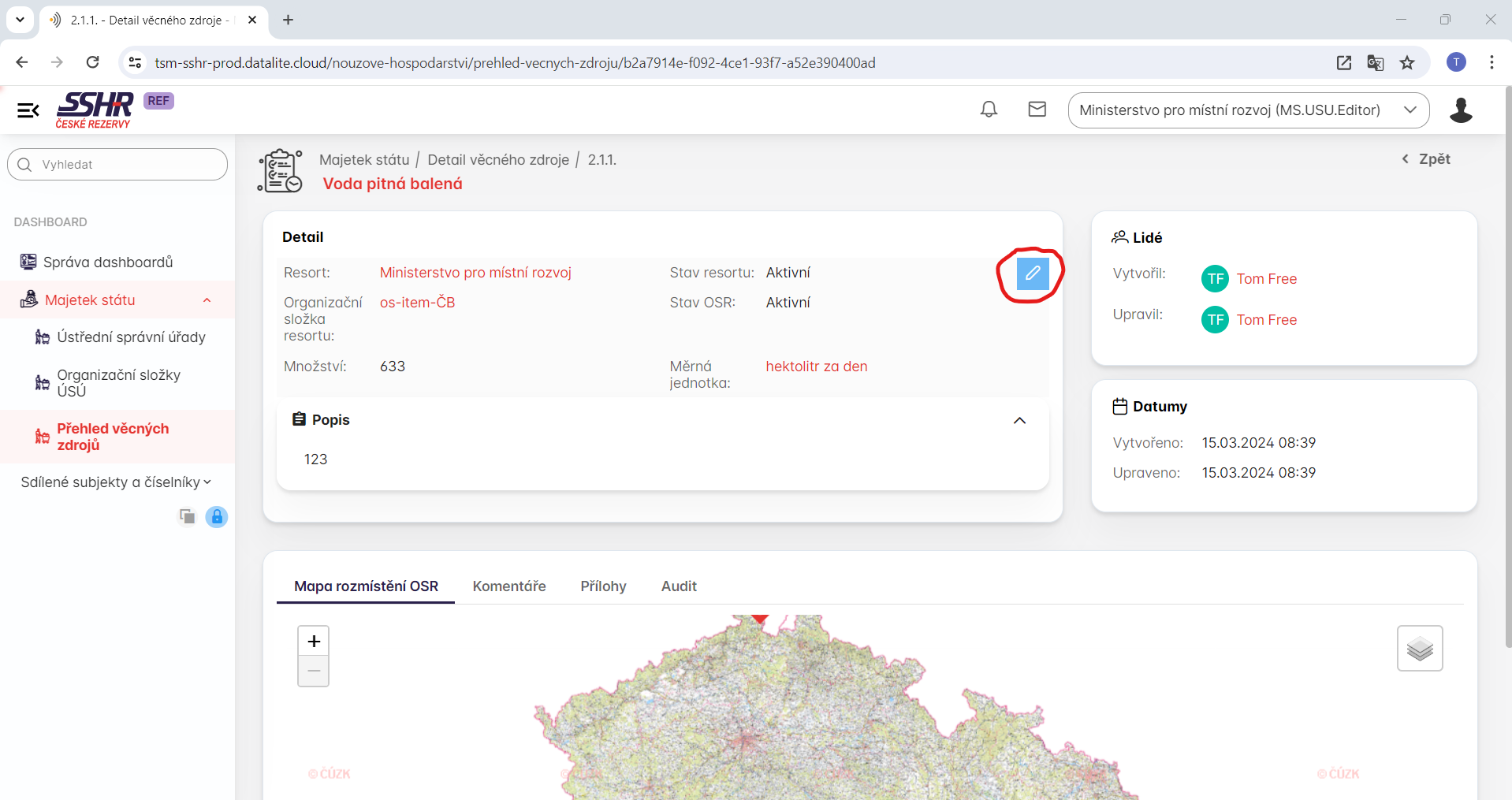Open the Audit tab
This screenshot has width=1512, height=800.
pyautogui.click(x=679, y=586)
